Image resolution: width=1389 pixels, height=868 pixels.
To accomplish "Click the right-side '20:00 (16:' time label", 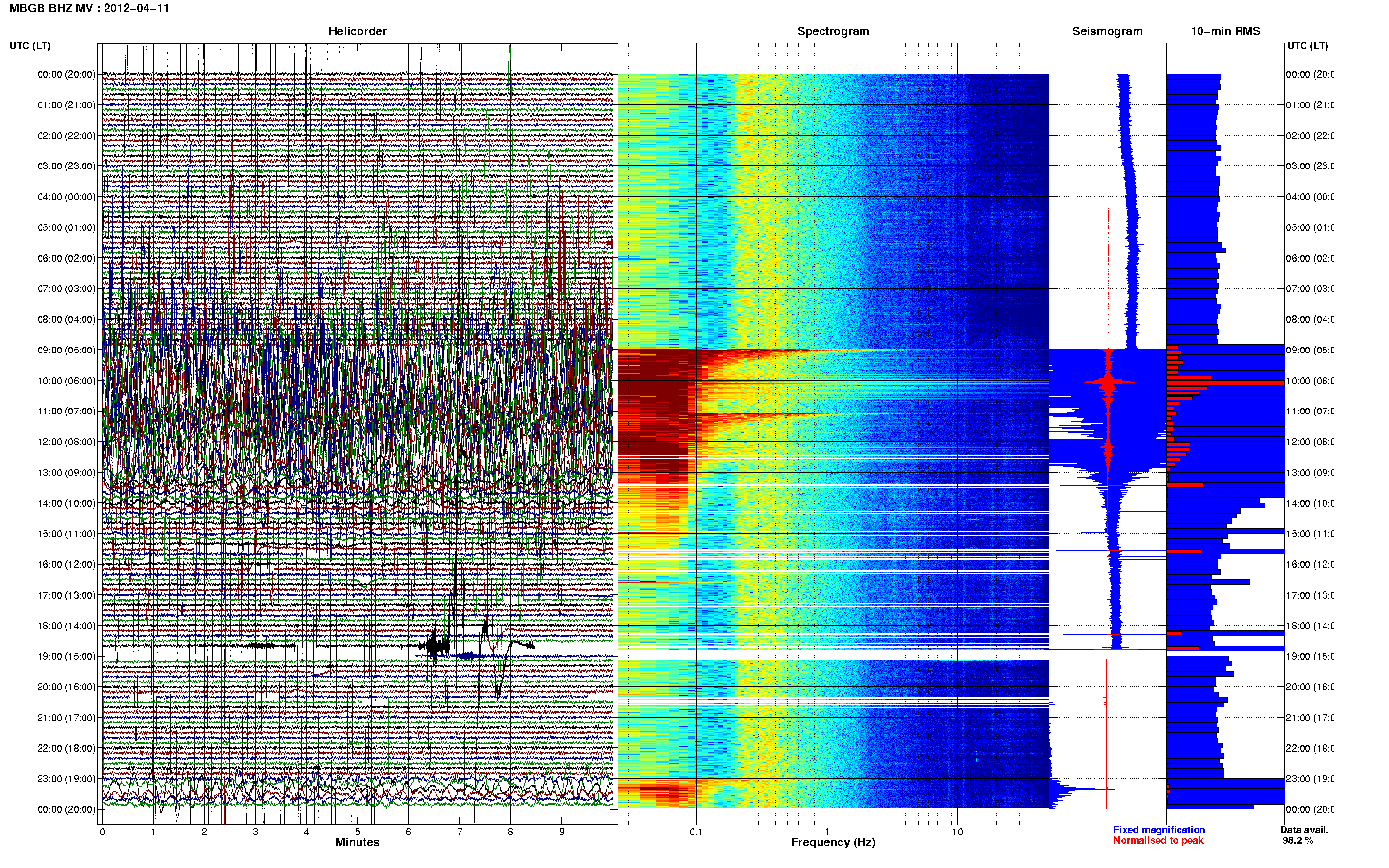I will [x=1309, y=687].
